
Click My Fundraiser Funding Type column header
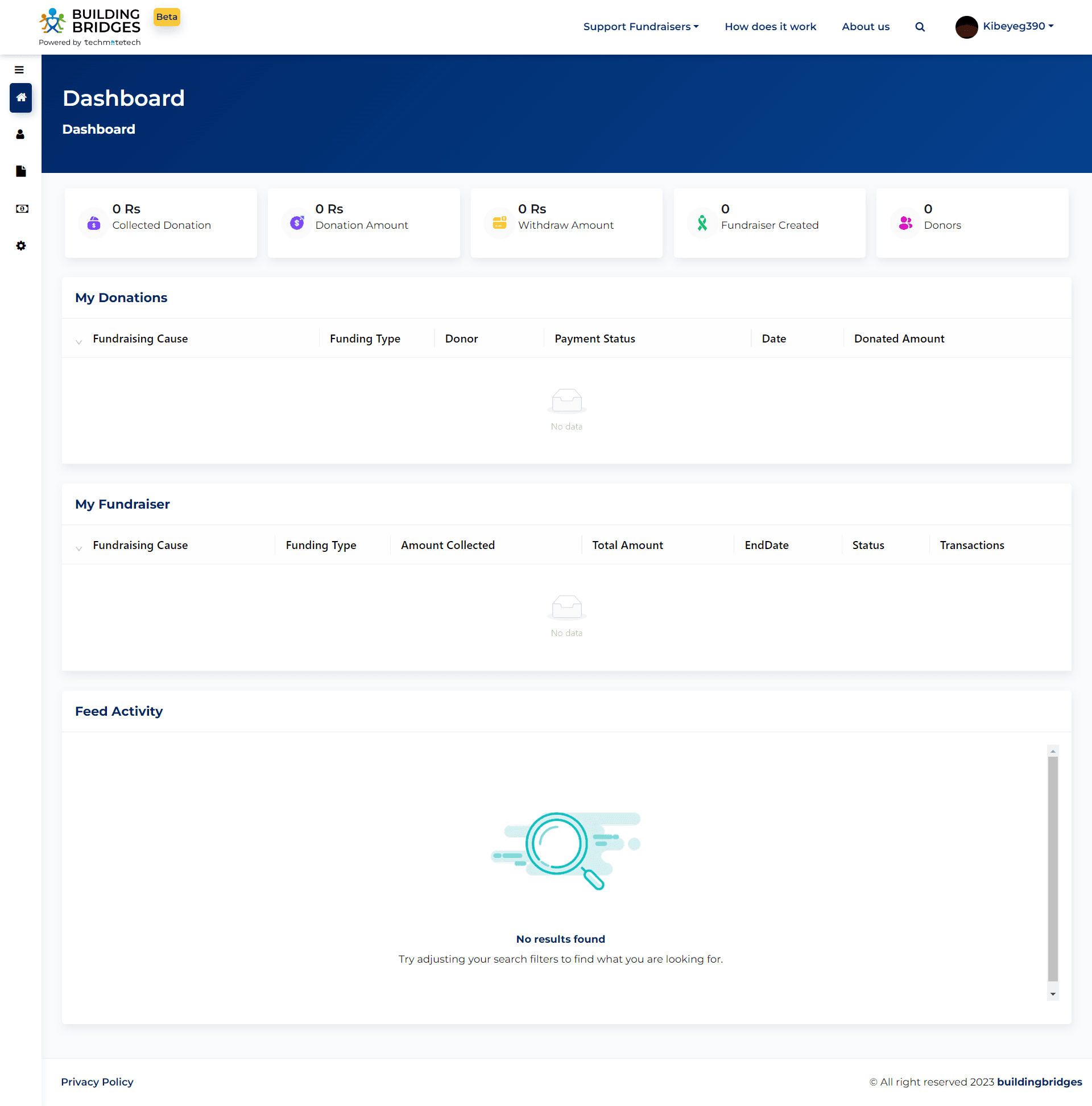coord(321,546)
